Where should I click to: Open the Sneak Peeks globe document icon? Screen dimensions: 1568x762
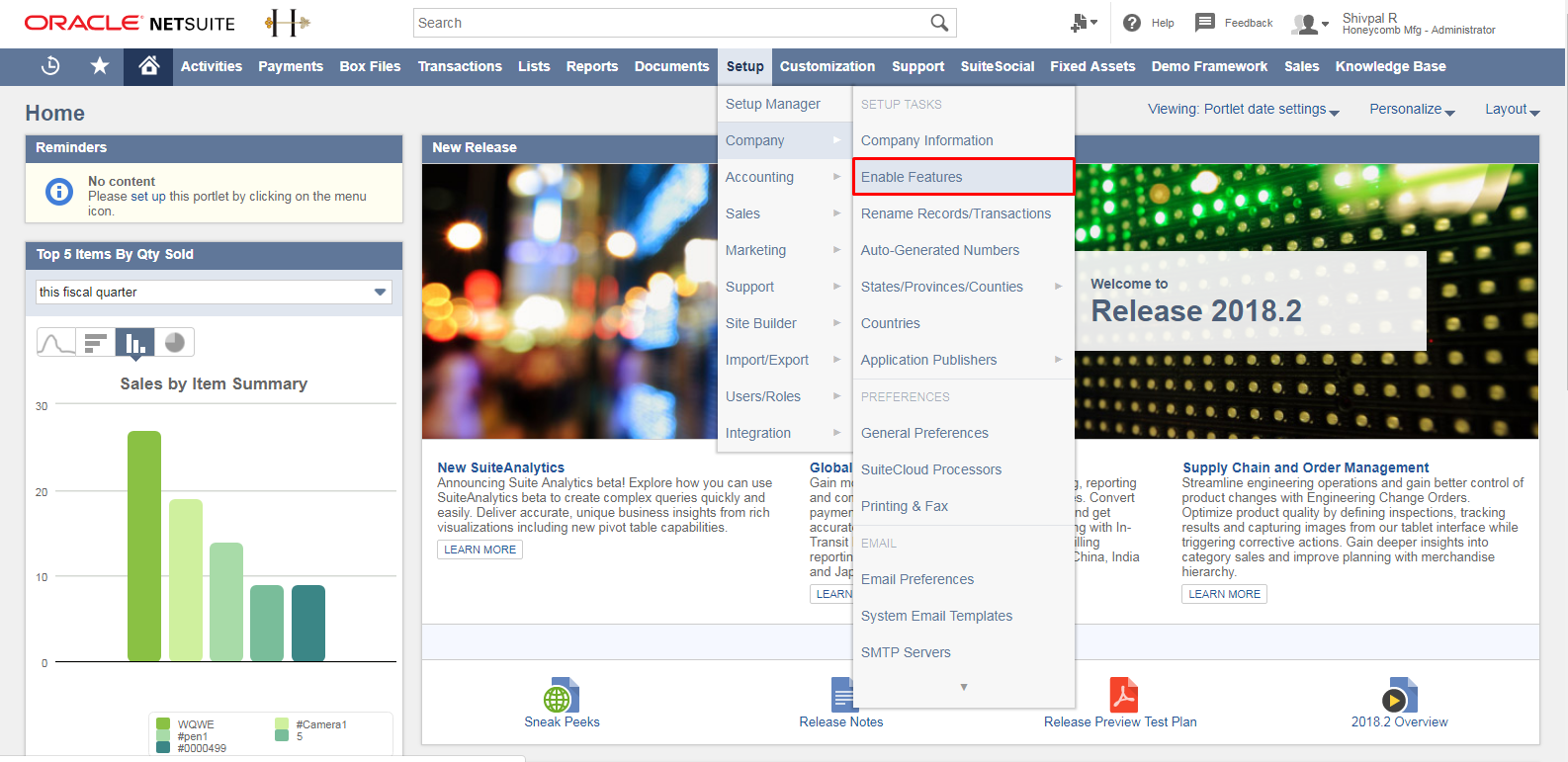pos(562,696)
